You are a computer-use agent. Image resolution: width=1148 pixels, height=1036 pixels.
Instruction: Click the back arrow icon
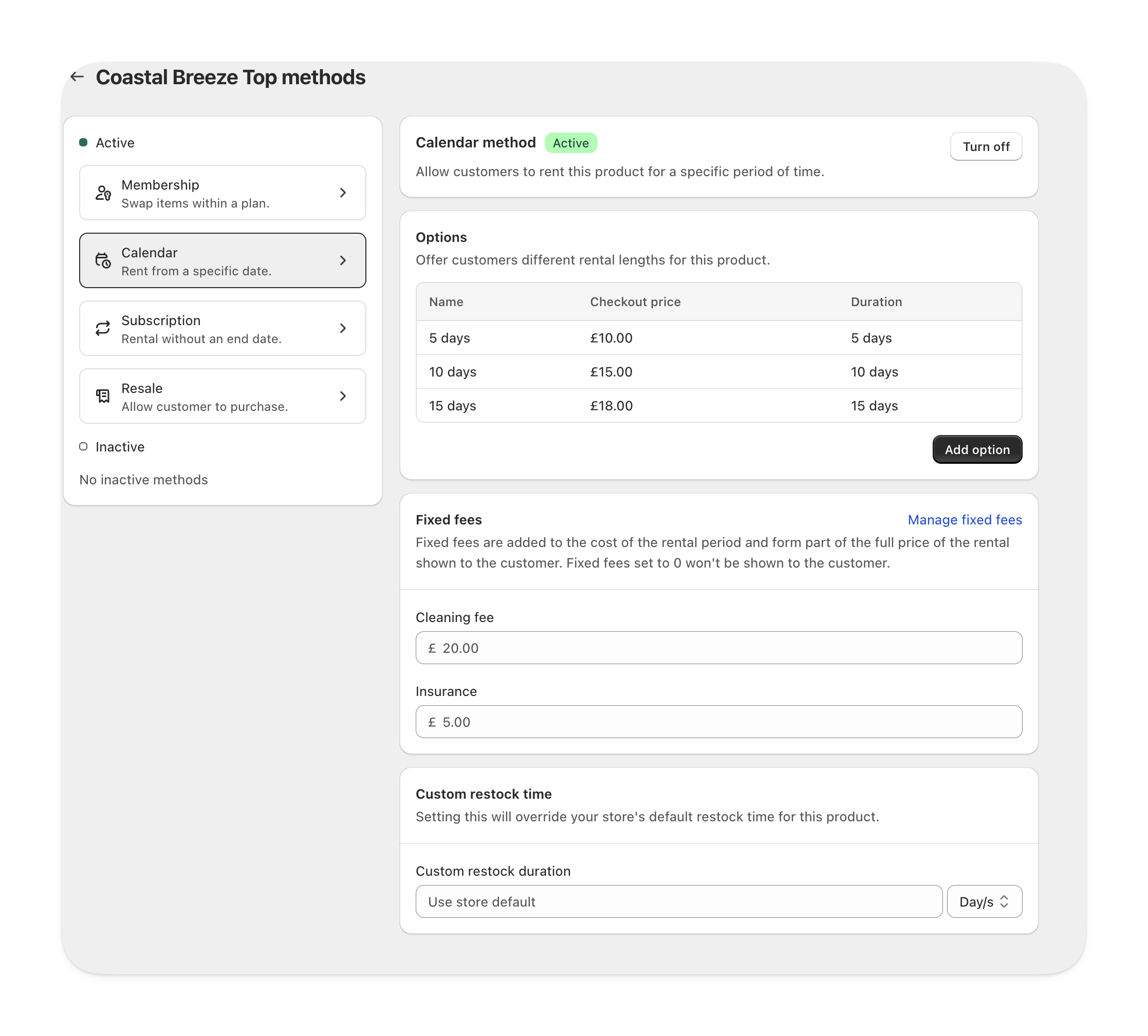pyautogui.click(x=78, y=77)
